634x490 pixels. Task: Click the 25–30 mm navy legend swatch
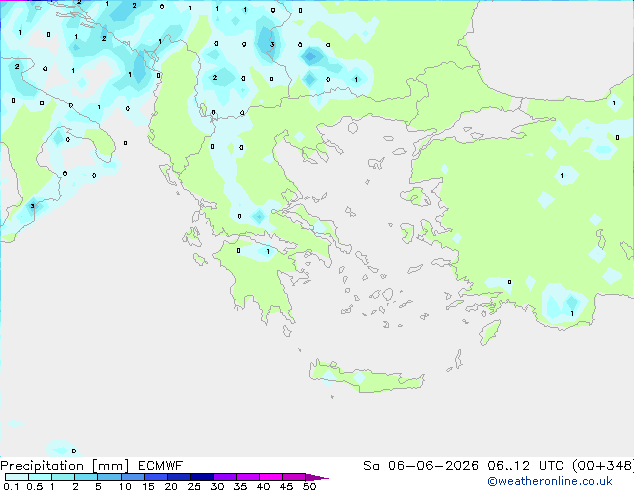tap(202, 477)
